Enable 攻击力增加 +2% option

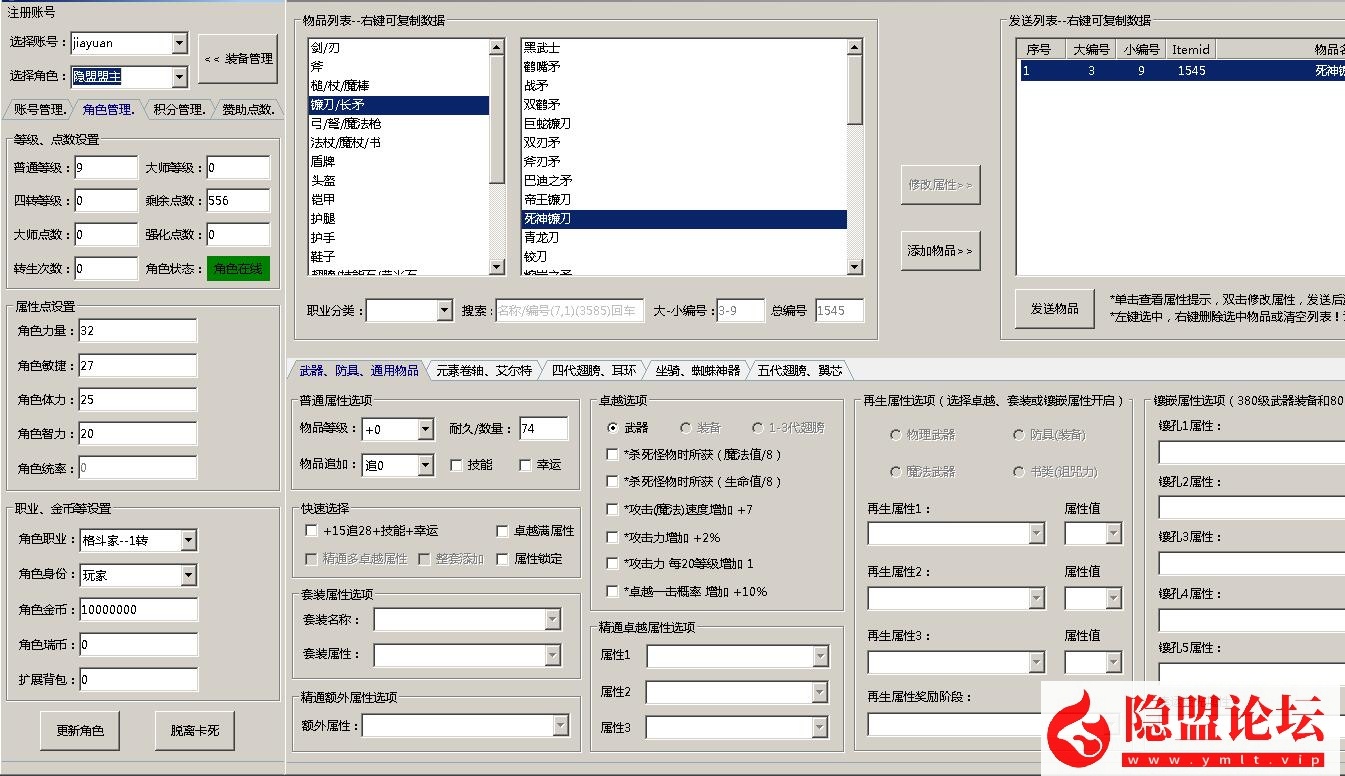pos(613,537)
